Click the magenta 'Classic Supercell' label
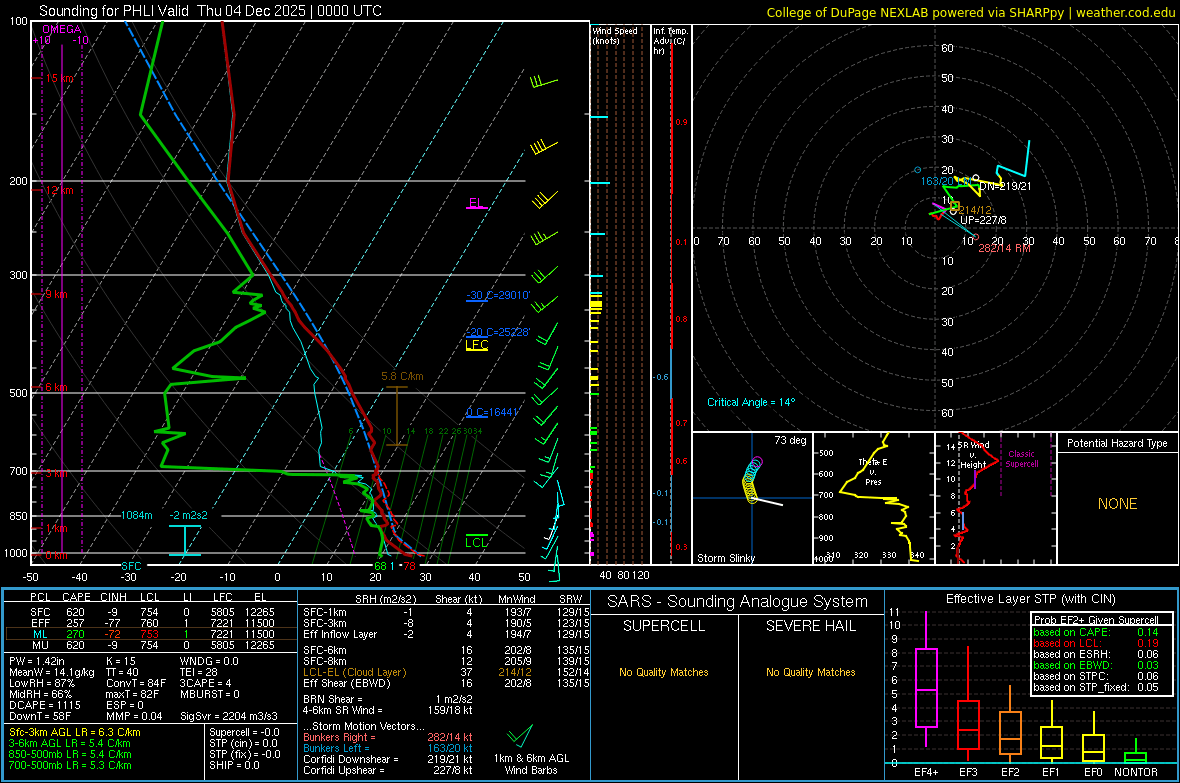This screenshot has width=1180, height=783. [x=1021, y=459]
